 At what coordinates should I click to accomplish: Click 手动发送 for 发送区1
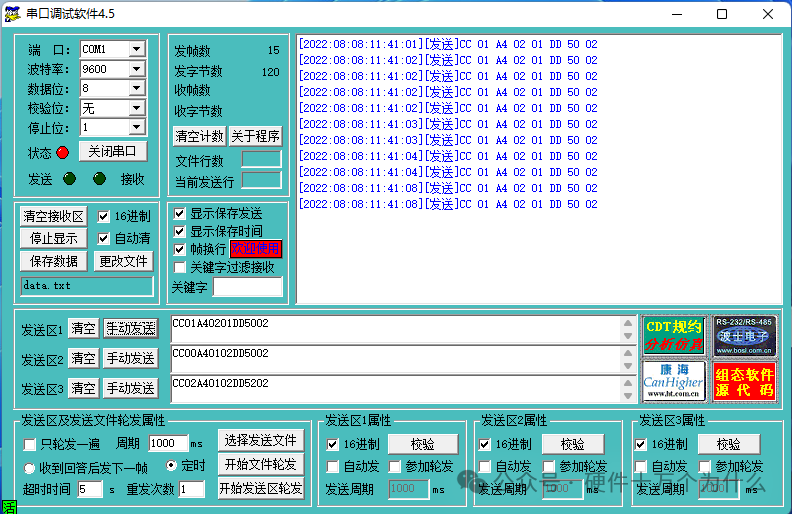(x=131, y=329)
